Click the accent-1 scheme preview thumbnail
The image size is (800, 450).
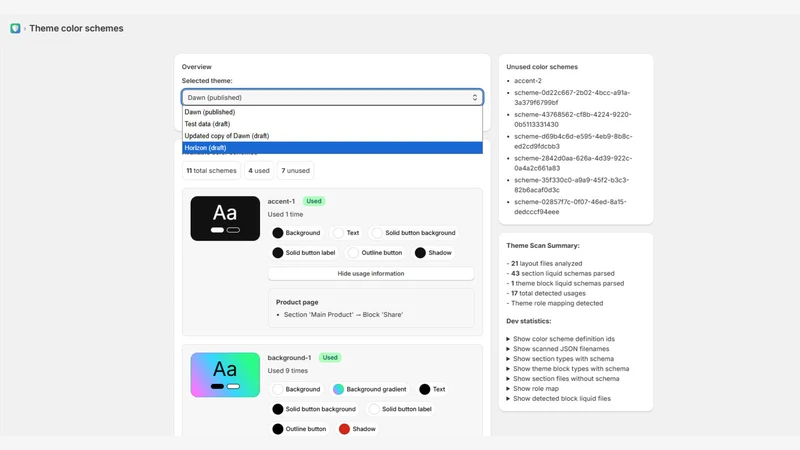tap(225, 218)
